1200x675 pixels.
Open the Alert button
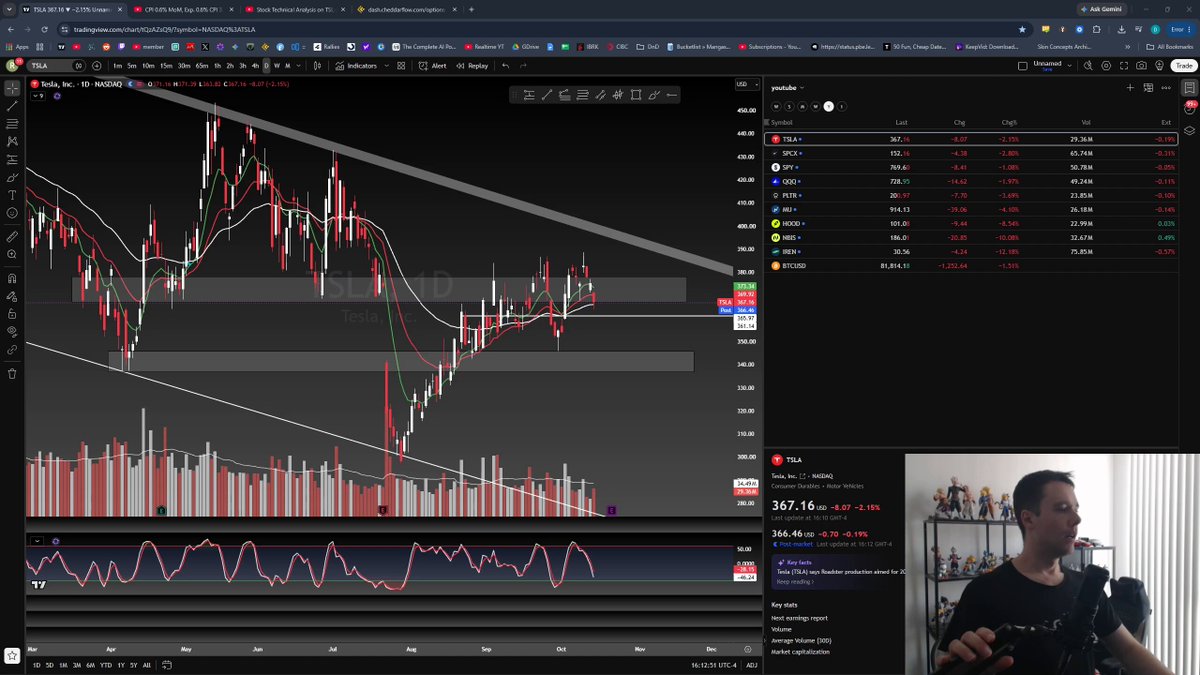[x=434, y=66]
